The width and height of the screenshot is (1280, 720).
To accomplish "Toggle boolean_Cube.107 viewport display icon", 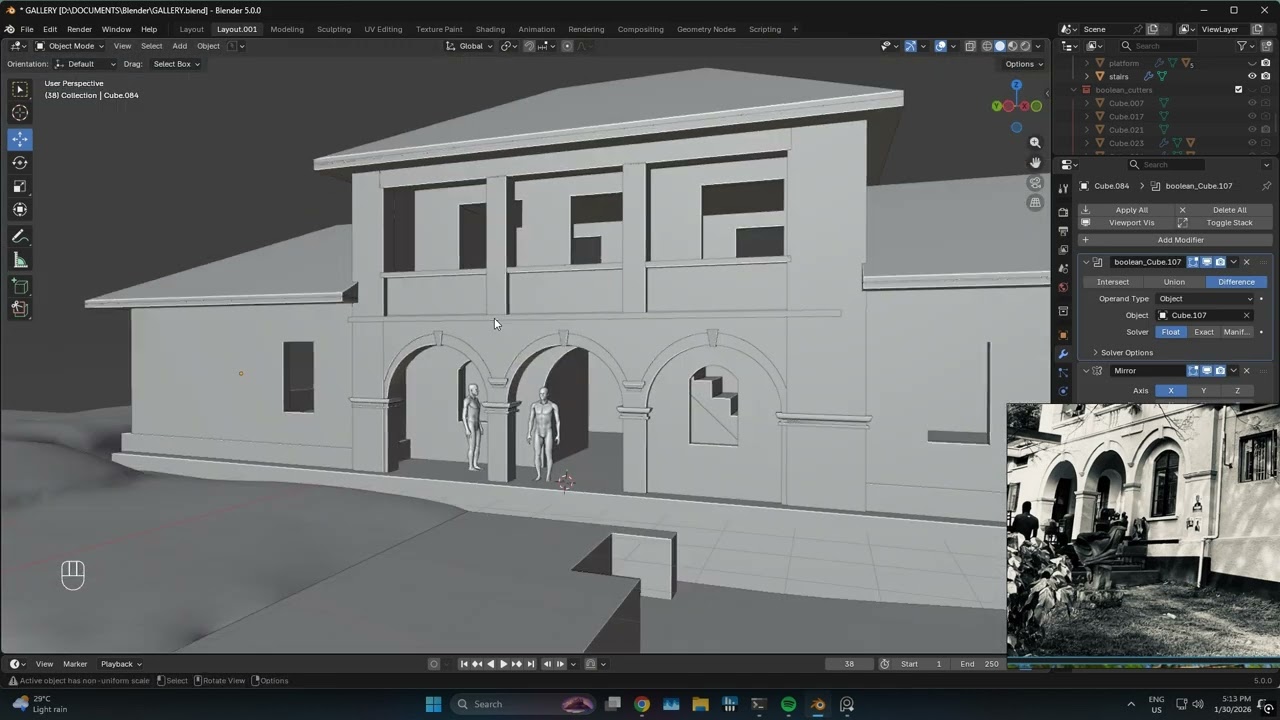I will [x=1206, y=262].
